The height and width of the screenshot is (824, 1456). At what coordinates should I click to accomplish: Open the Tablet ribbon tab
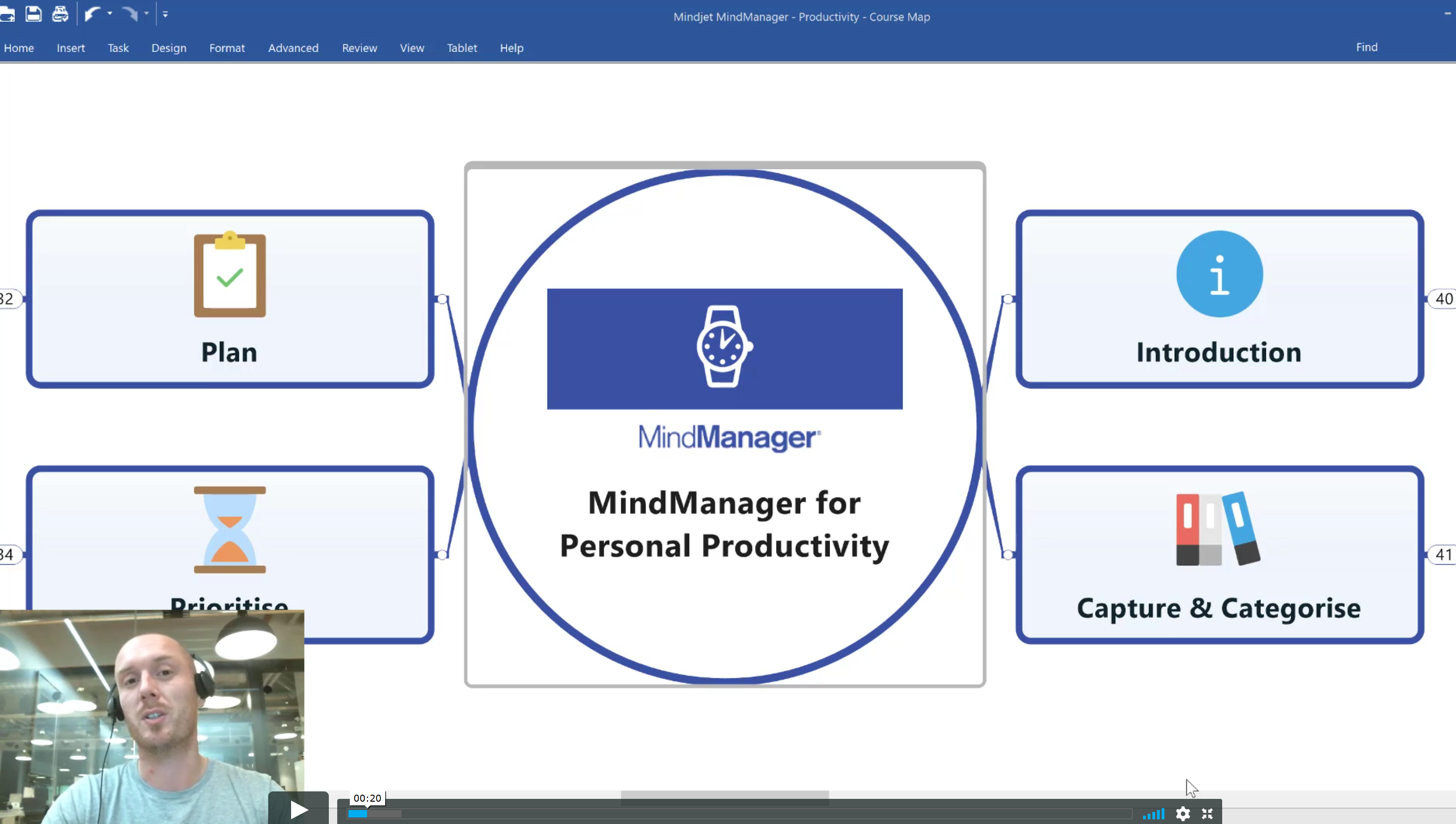[462, 48]
